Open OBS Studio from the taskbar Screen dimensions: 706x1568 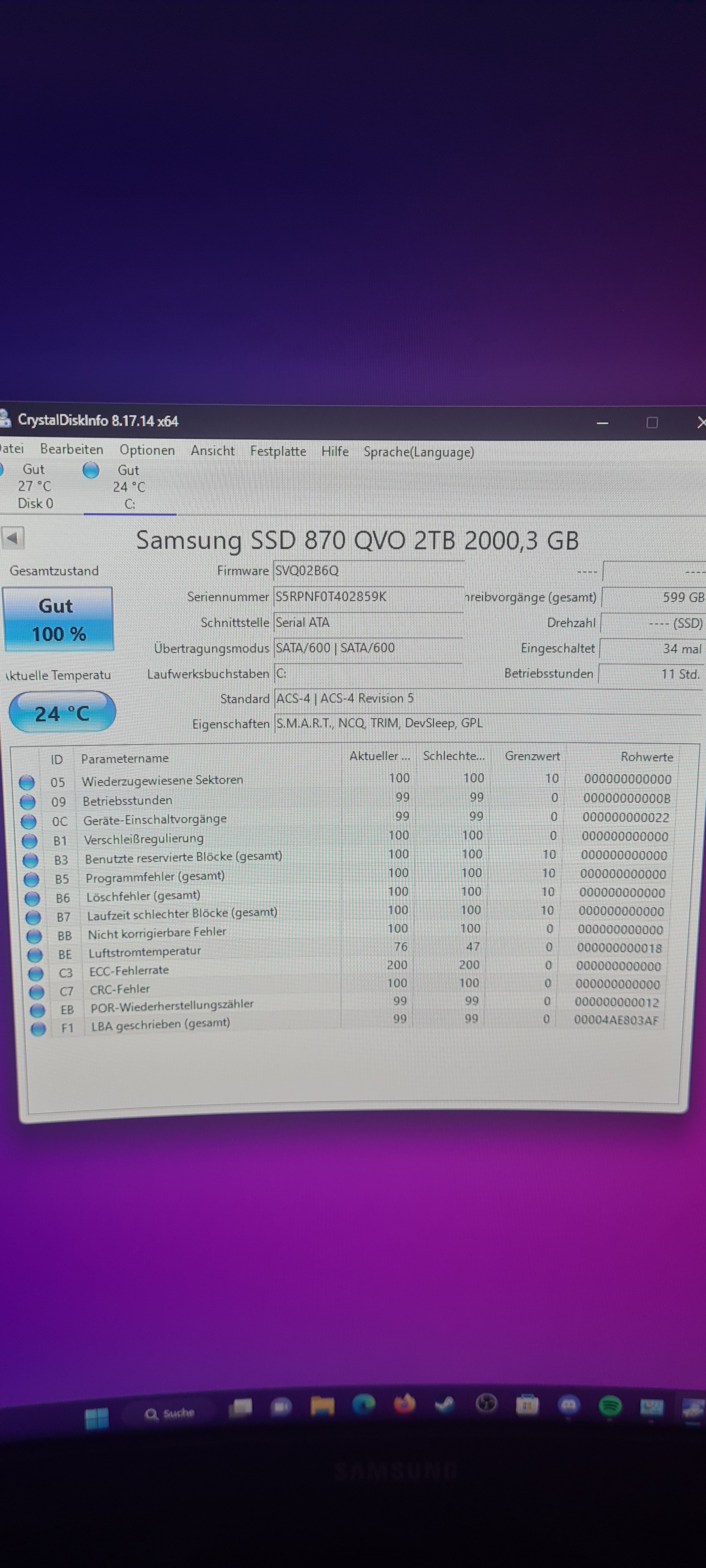coord(486,1403)
